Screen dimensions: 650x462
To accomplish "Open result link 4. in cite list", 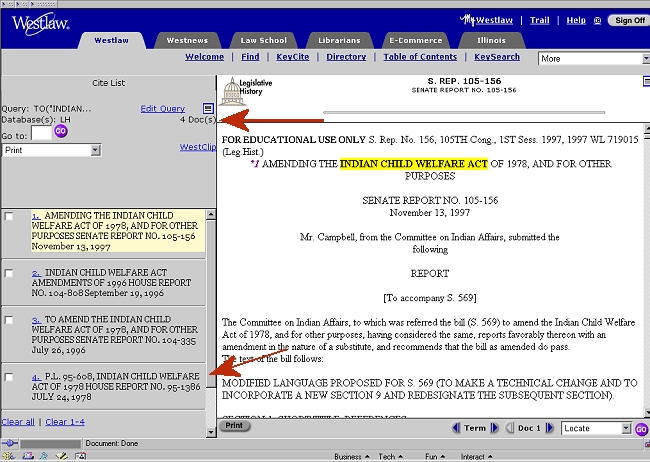I will coord(36,377).
